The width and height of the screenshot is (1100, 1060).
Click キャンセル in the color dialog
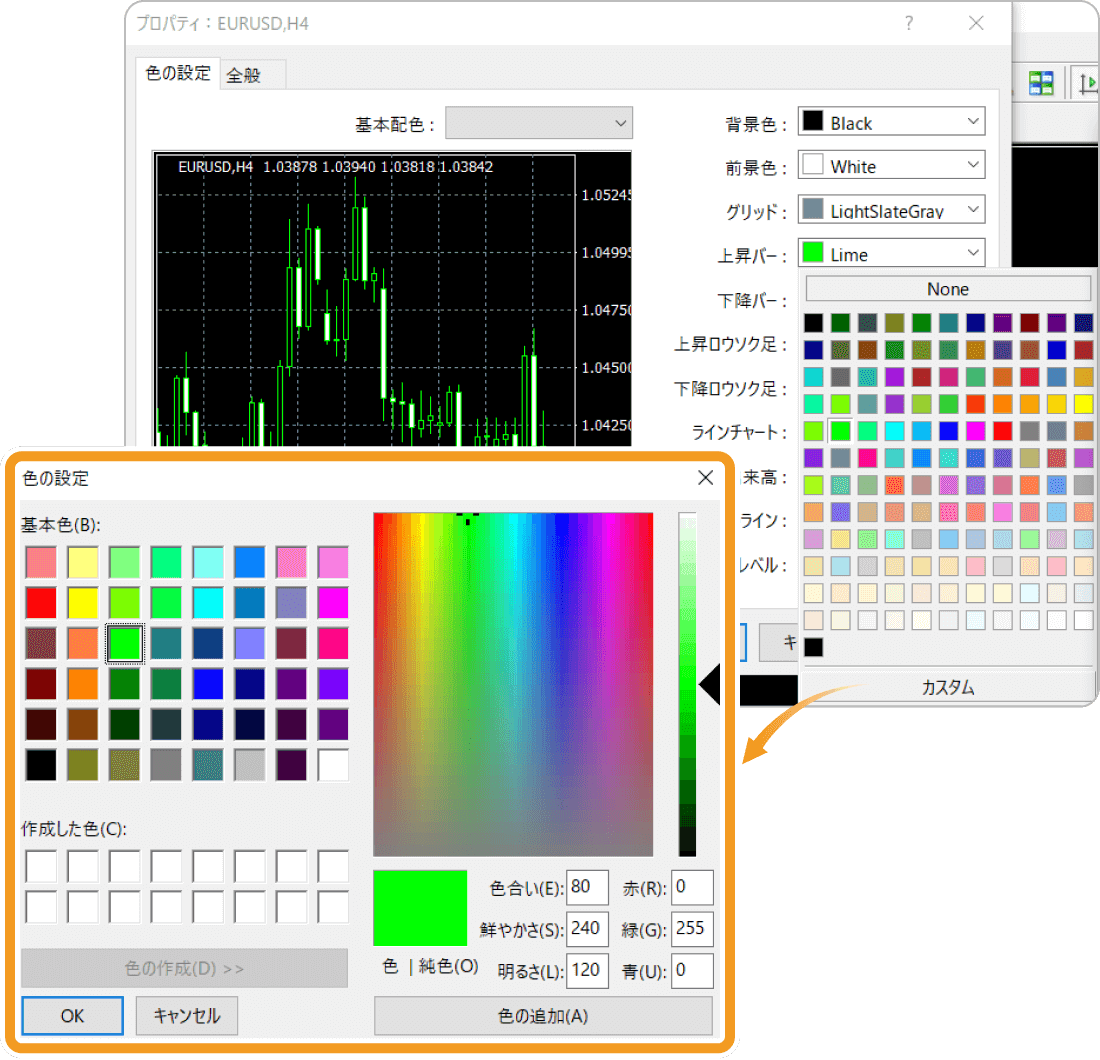187,1015
